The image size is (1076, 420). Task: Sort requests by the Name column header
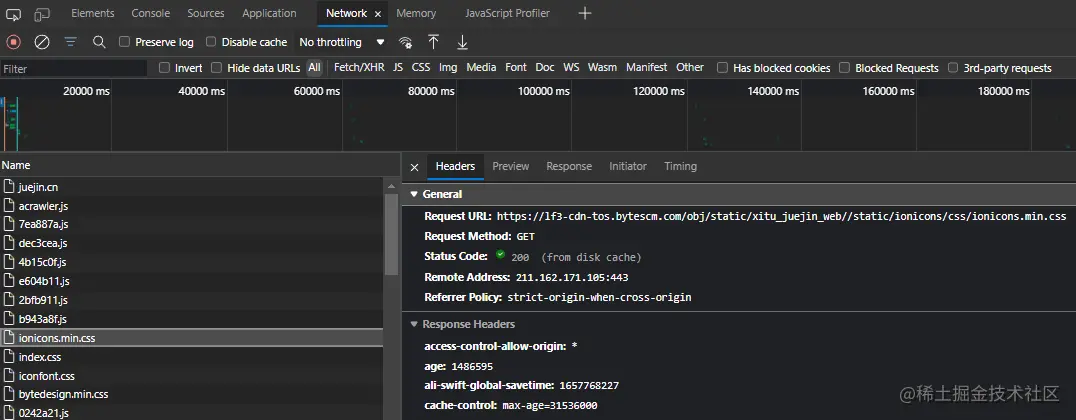(x=200, y=165)
